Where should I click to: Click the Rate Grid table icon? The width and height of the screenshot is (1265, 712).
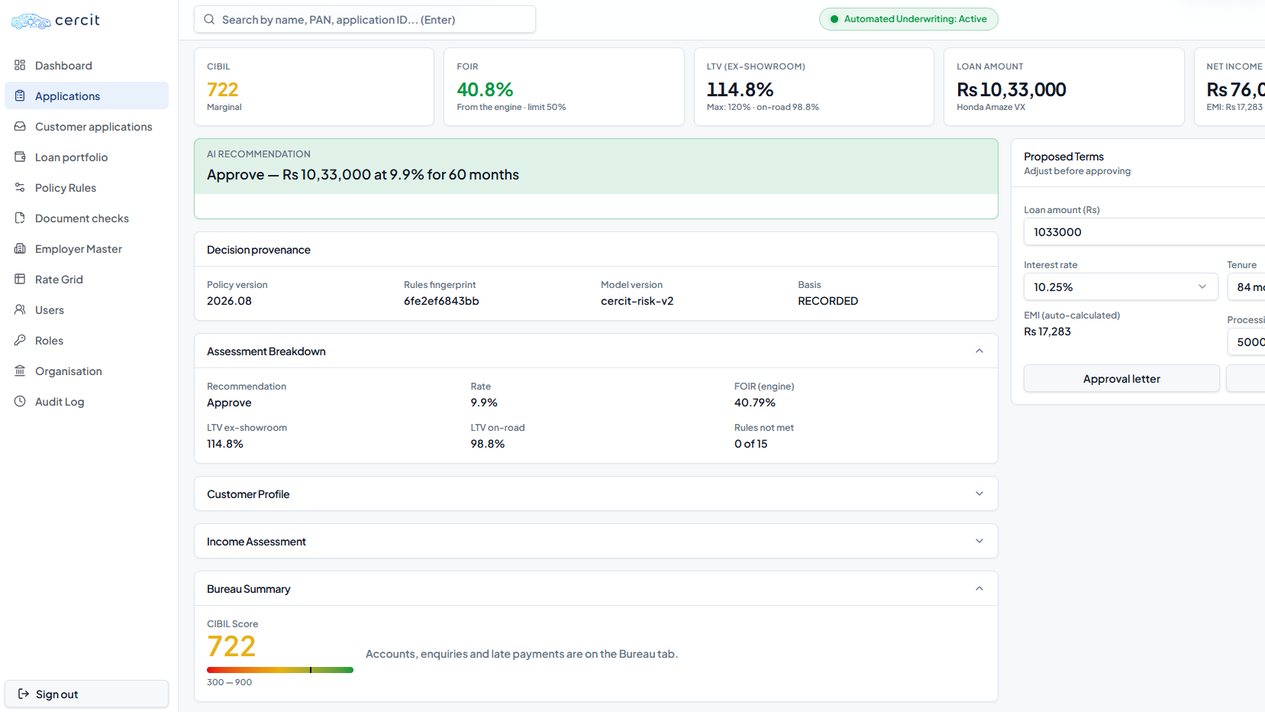(x=20, y=279)
